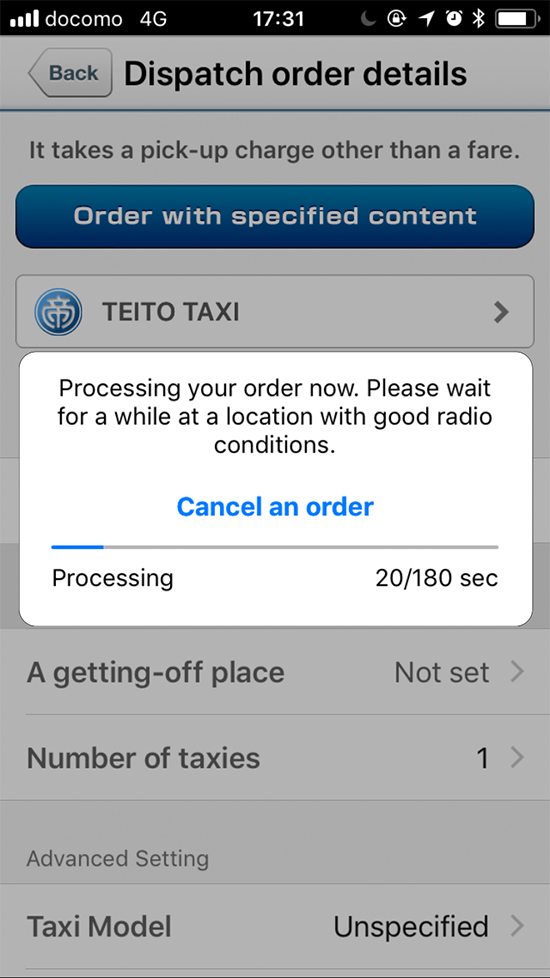Image resolution: width=550 pixels, height=978 pixels.
Task: Tap the 20/180 sec timer text
Action: tap(437, 578)
